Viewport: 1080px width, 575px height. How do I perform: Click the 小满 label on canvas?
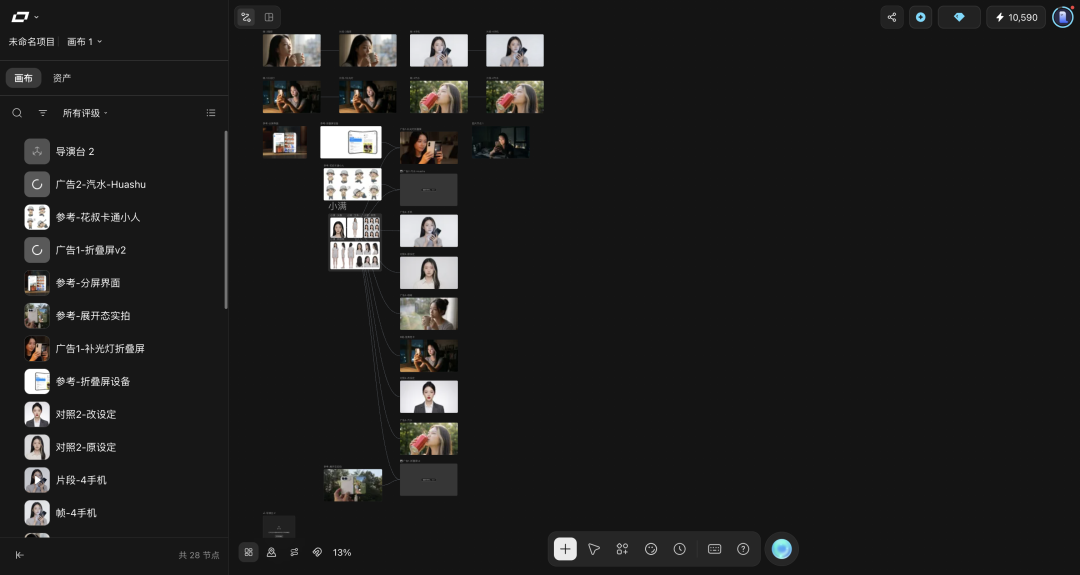click(x=338, y=206)
